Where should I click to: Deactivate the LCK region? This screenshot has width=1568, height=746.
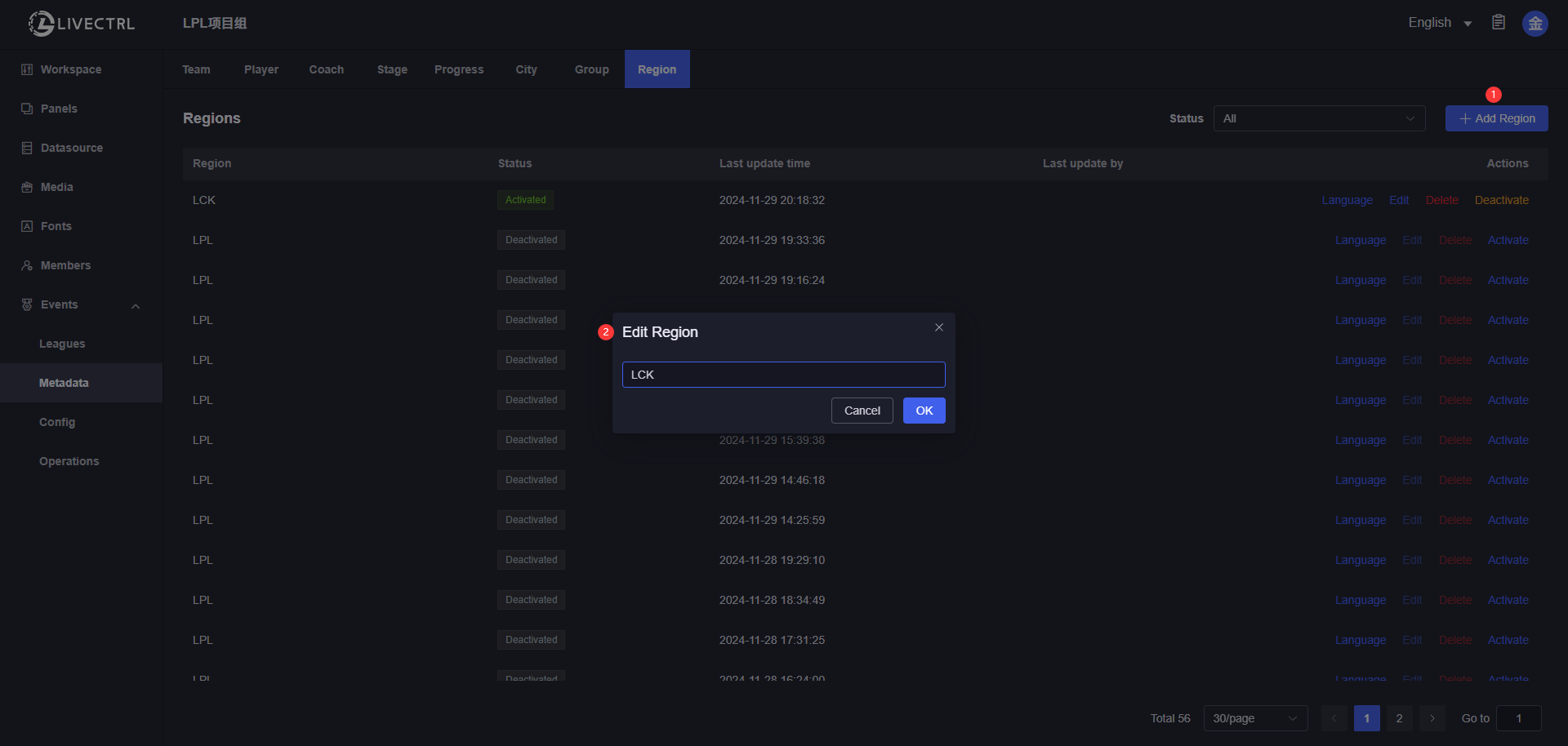pos(1501,200)
